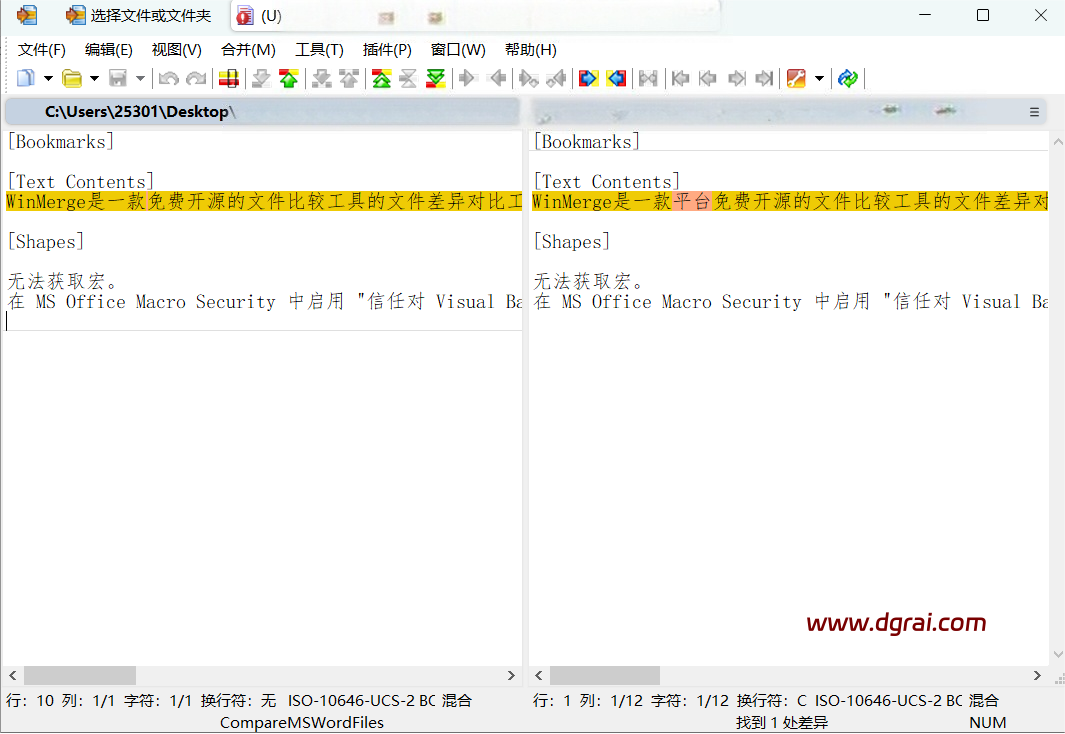Click the New document toolbar icon
The image size is (1065, 734).
(25, 78)
